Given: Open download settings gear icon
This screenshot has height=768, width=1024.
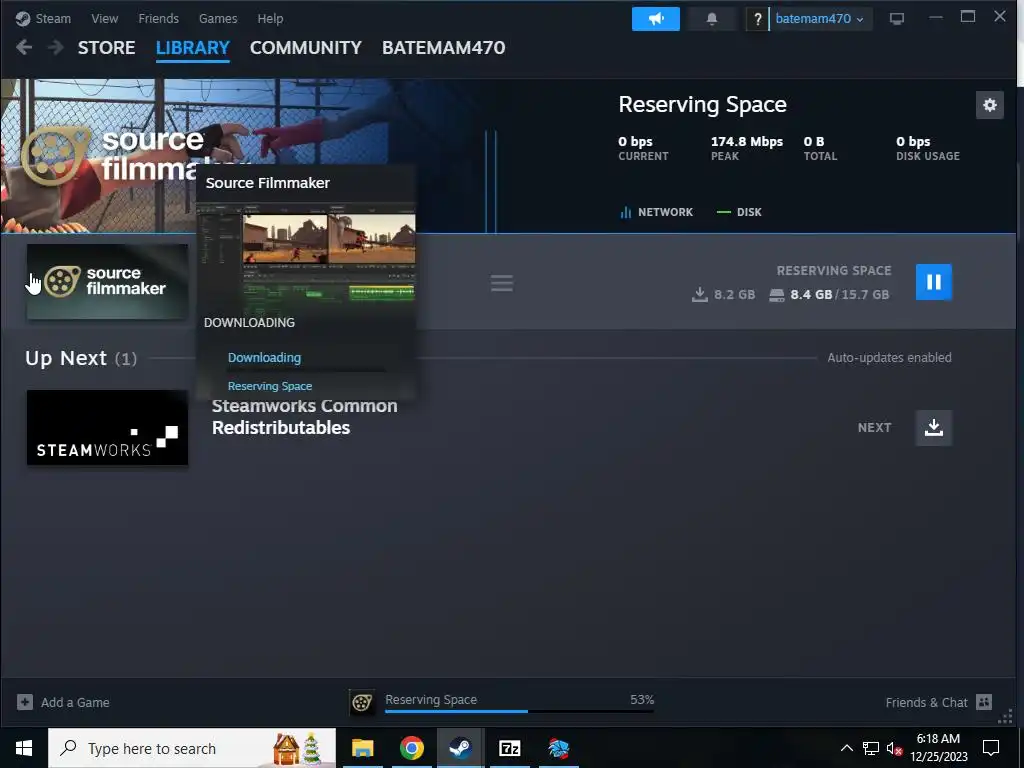Looking at the screenshot, I should [x=989, y=104].
